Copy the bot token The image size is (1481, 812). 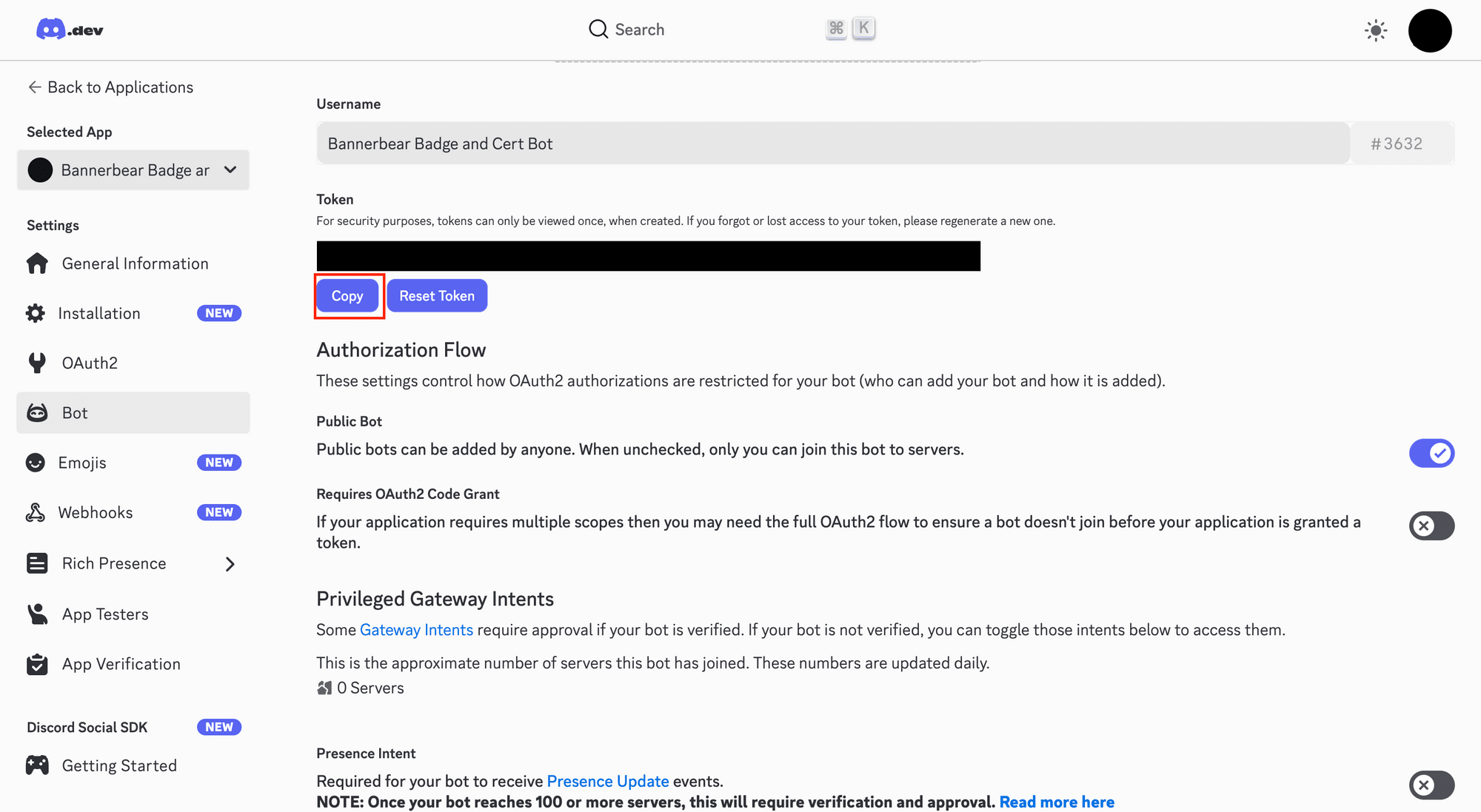pos(347,295)
